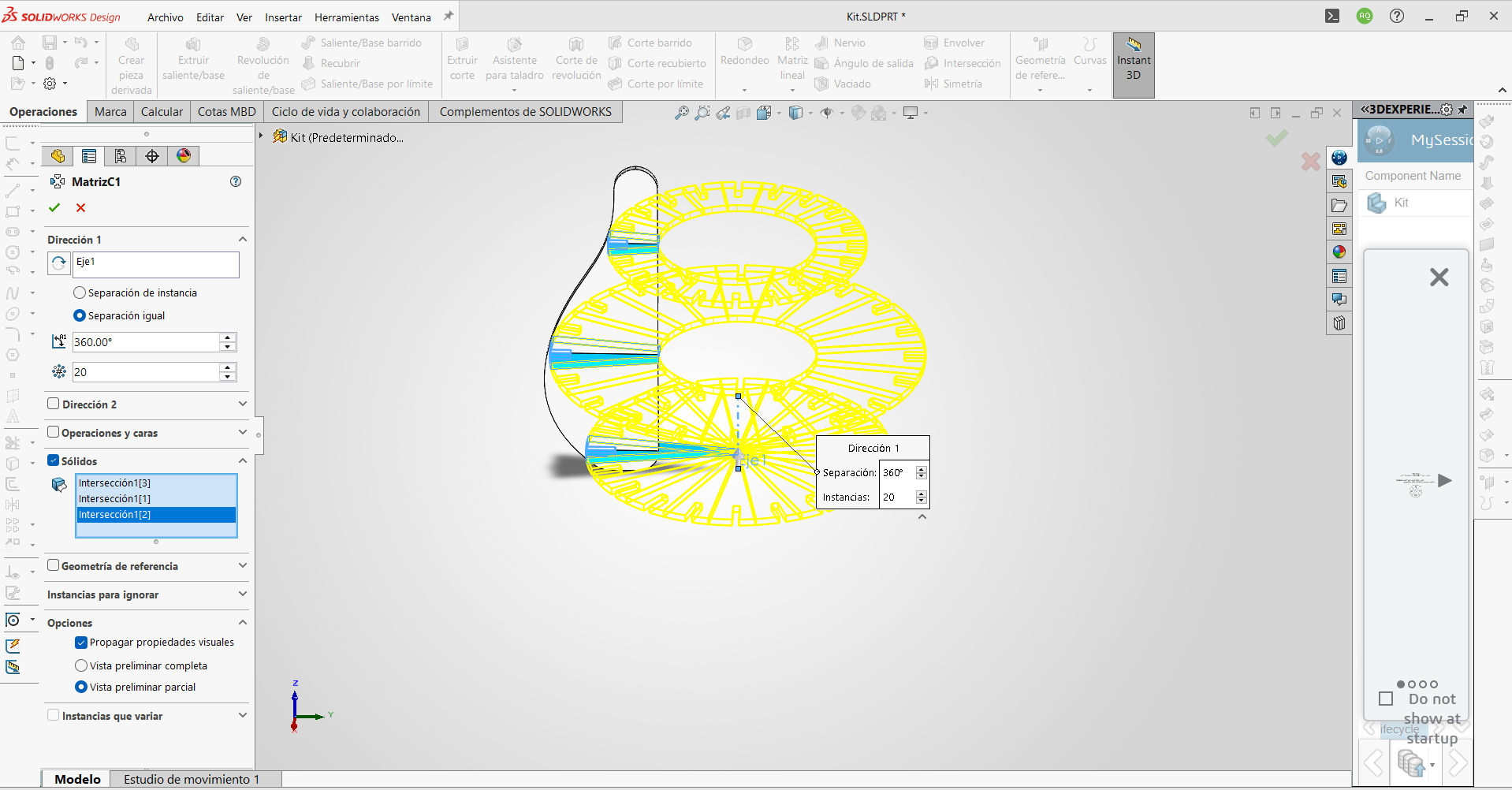Select Vista preliminar parcial
Viewport: 1512px width, 790px height.
[81, 687]
